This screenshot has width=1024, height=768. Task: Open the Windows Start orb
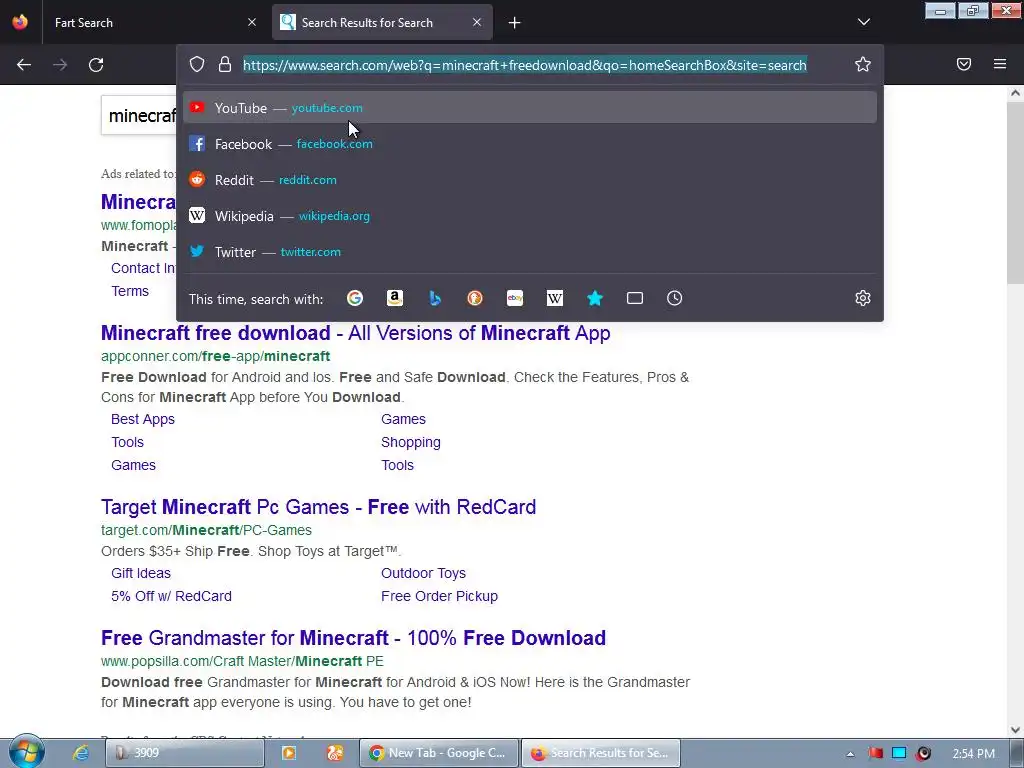click(26, 752)
